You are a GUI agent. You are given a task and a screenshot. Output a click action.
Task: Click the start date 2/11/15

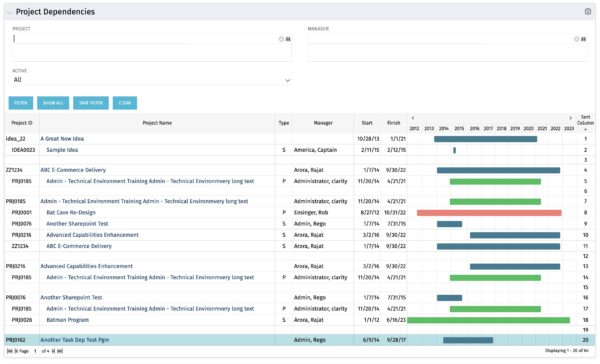(370, 150)
